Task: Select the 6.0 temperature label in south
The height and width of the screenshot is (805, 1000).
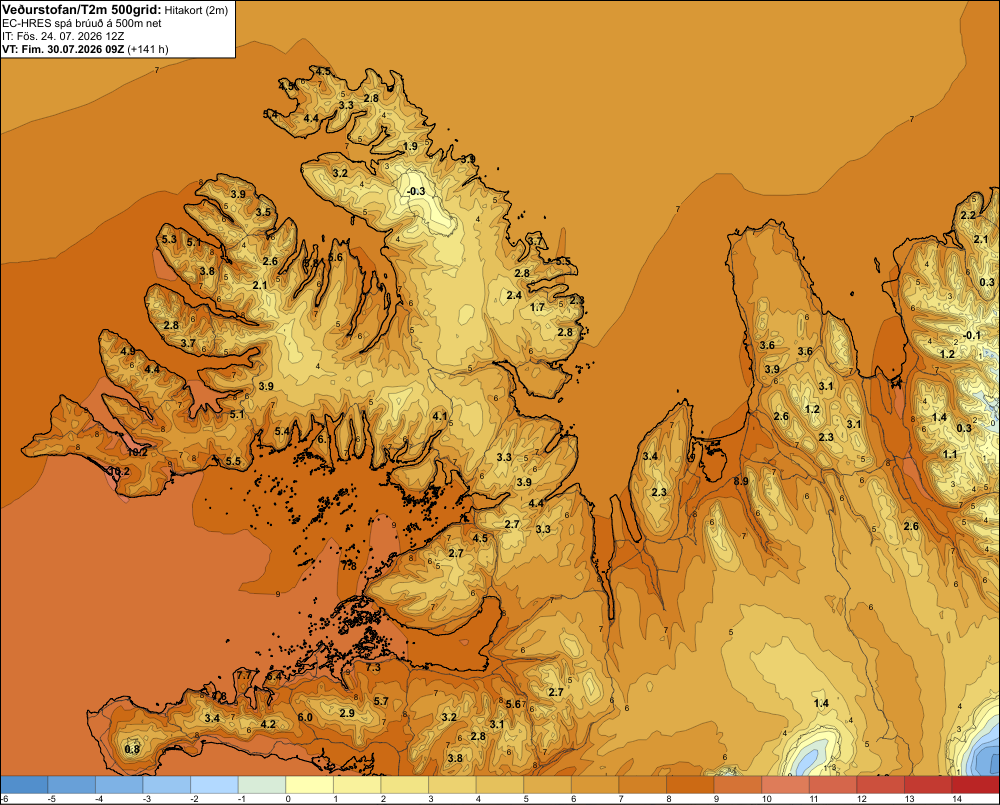Action: click(305, 717)
